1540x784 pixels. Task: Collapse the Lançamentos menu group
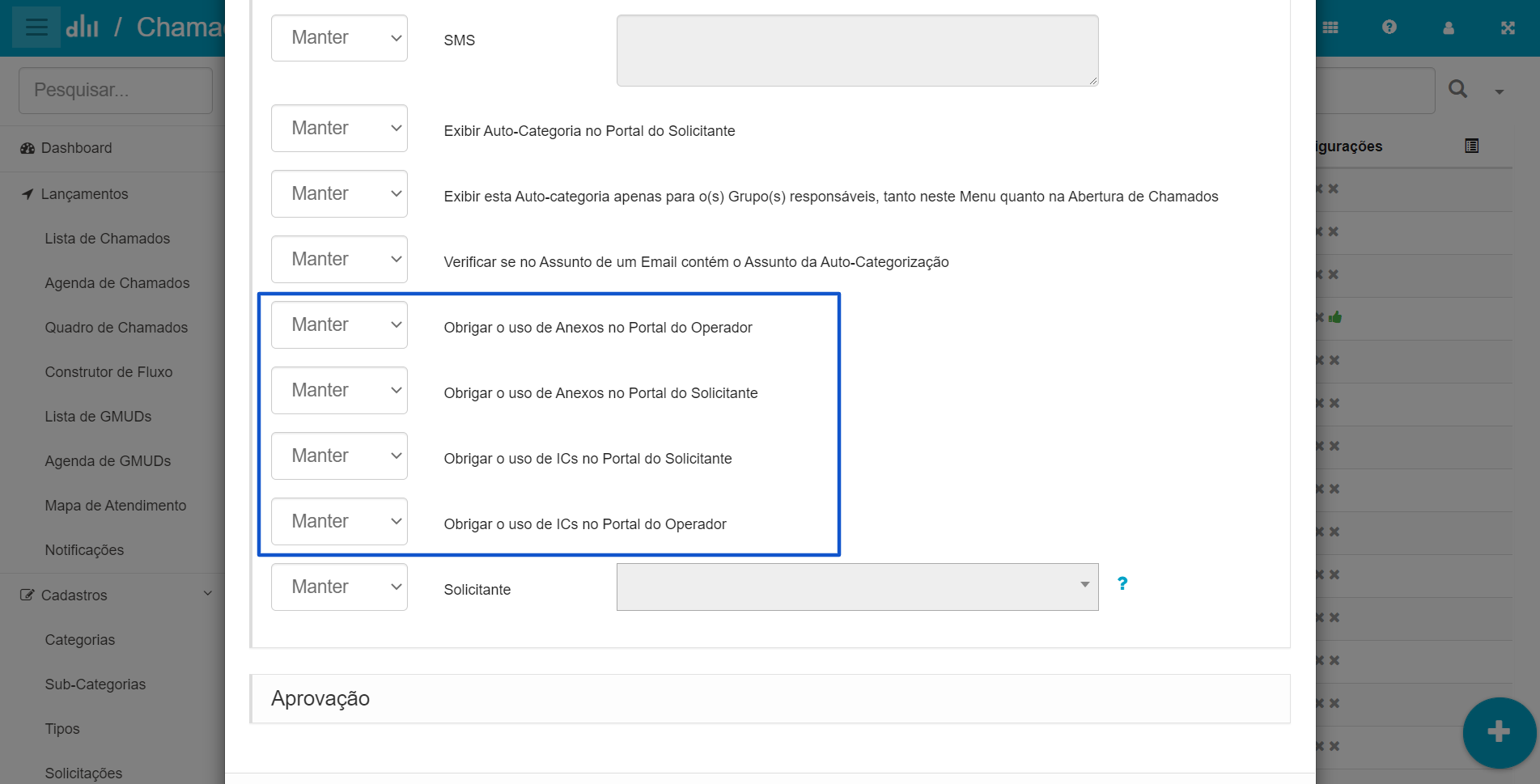(x=84, y=194)
